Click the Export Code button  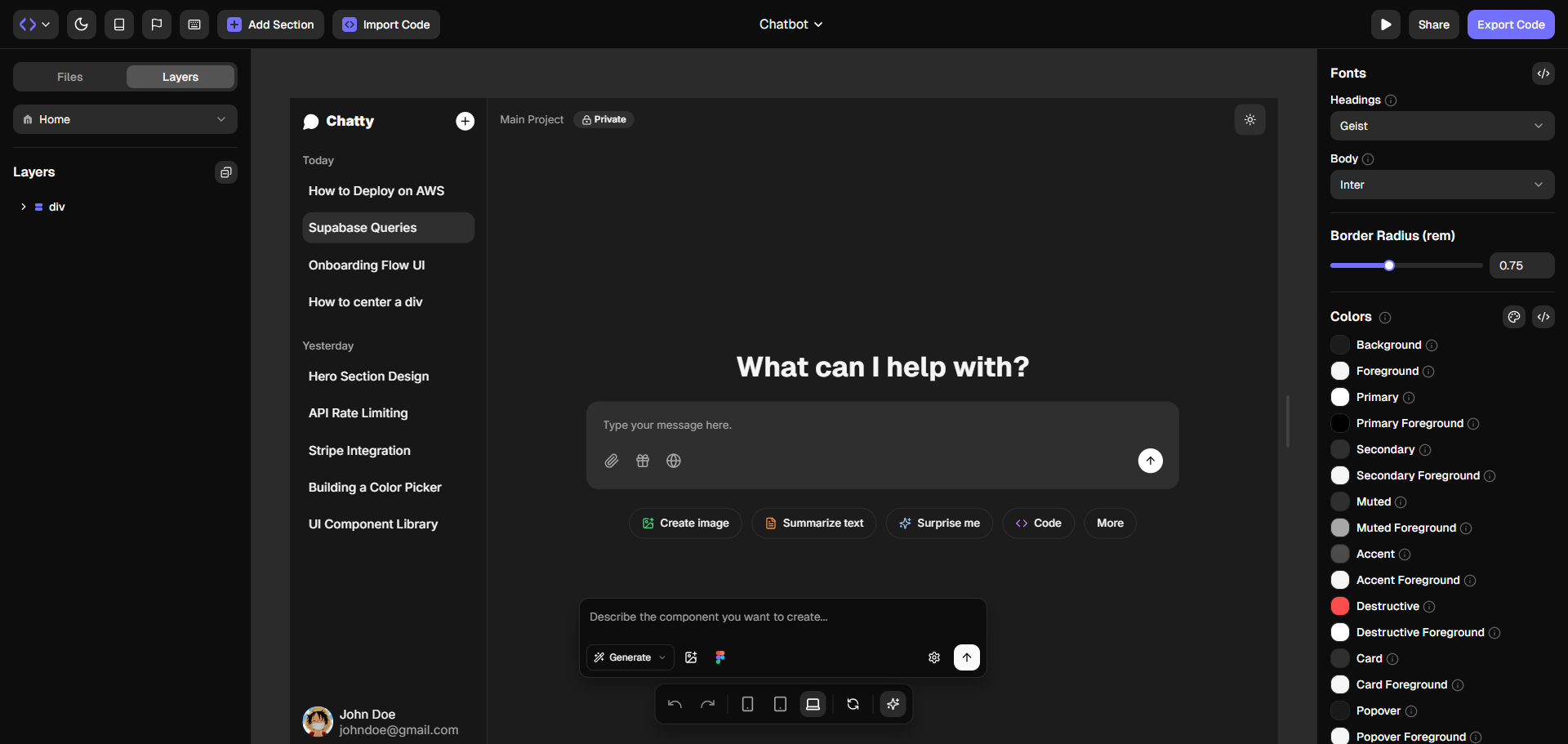click(1510, 25)
